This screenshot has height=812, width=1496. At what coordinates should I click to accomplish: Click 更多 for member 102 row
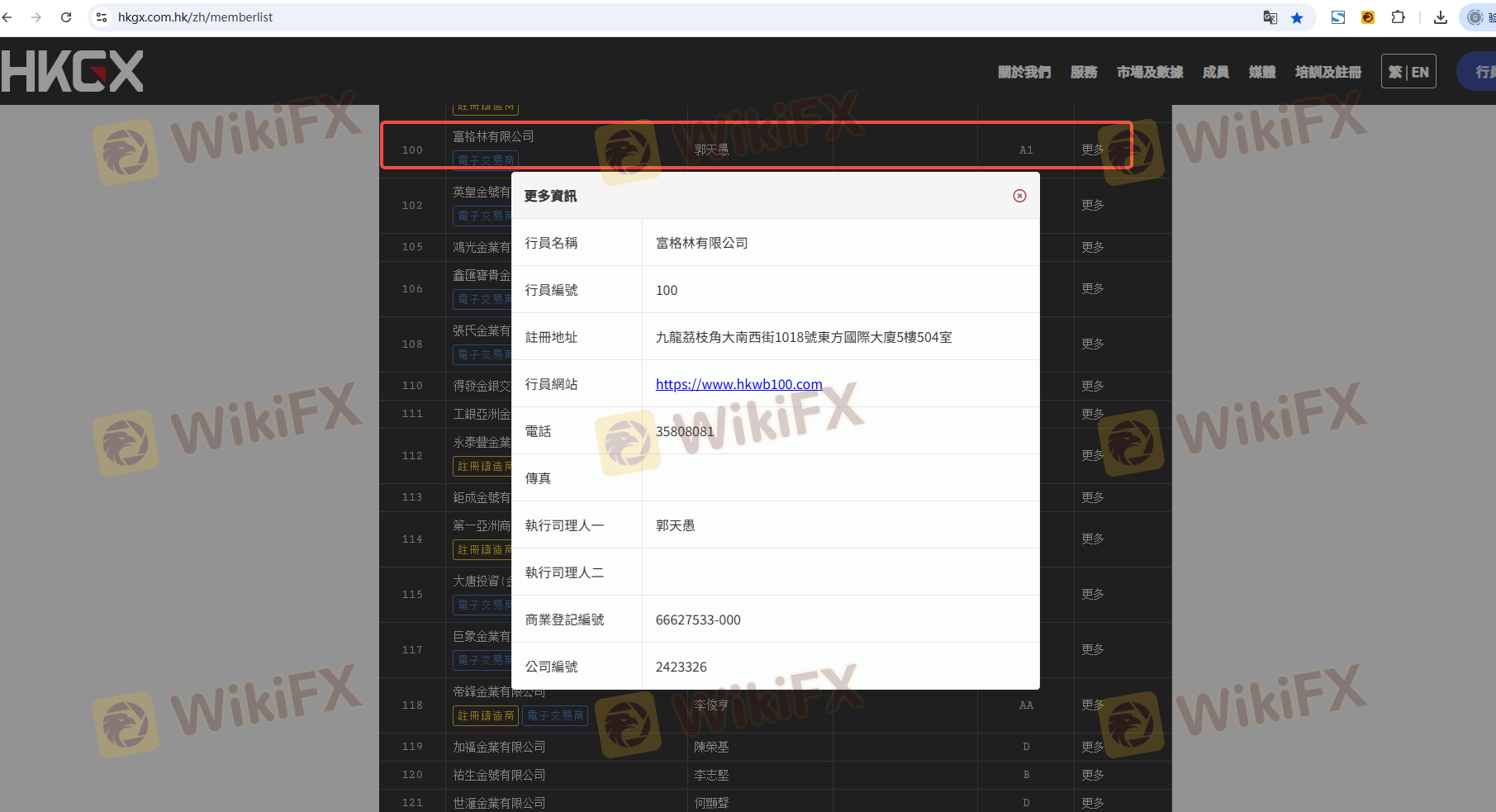1092,205
